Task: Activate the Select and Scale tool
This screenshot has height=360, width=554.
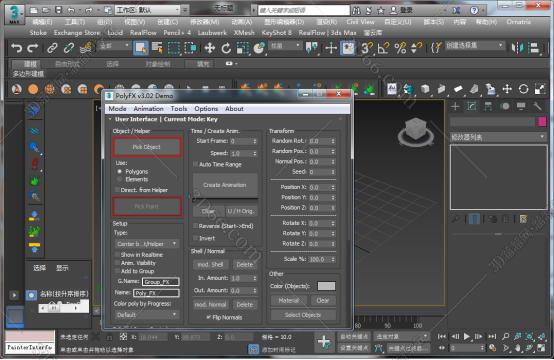Action: tap(243, 48)
